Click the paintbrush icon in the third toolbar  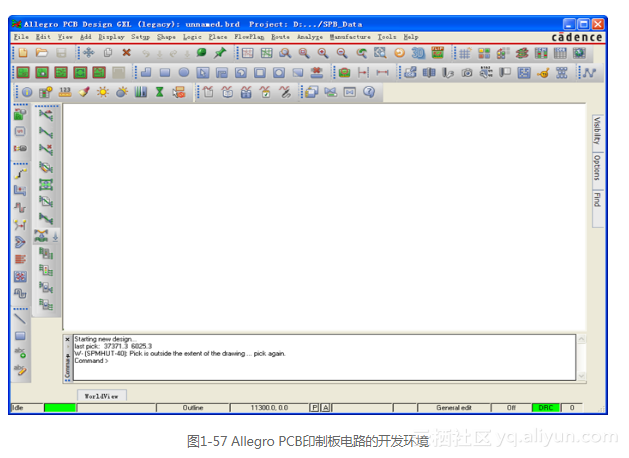84,92
